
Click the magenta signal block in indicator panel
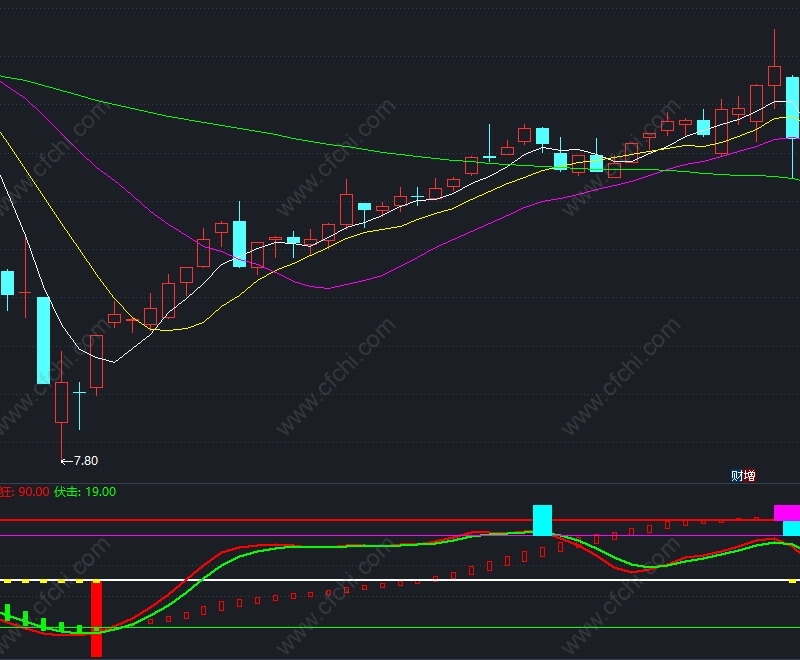pos(787,513)
